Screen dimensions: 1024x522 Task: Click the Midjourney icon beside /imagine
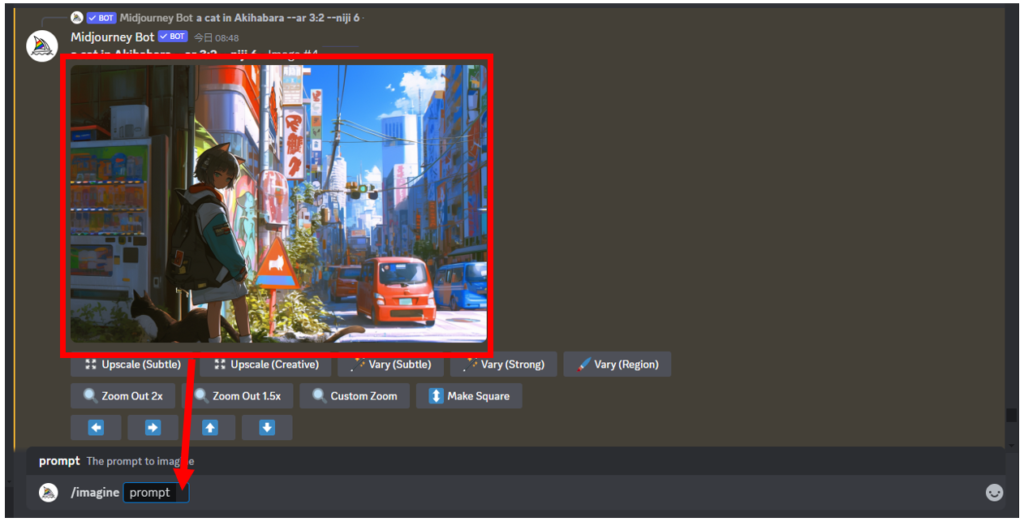(x=48, y=492)
